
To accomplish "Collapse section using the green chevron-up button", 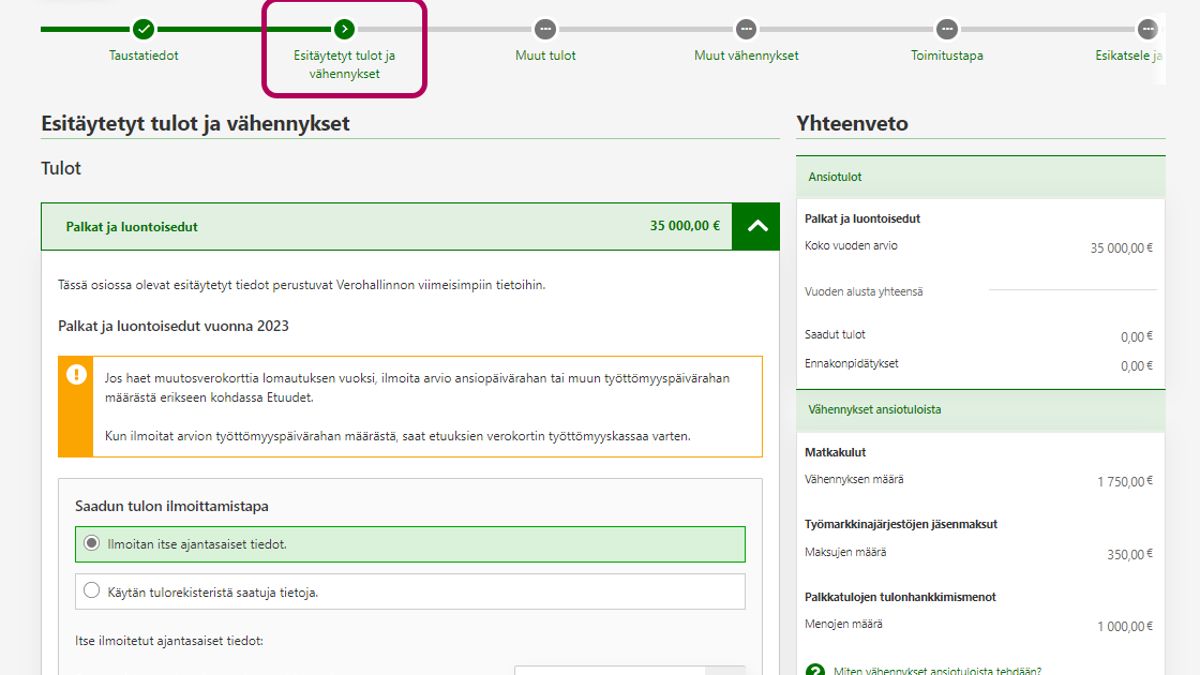I will tap(756, 226).
